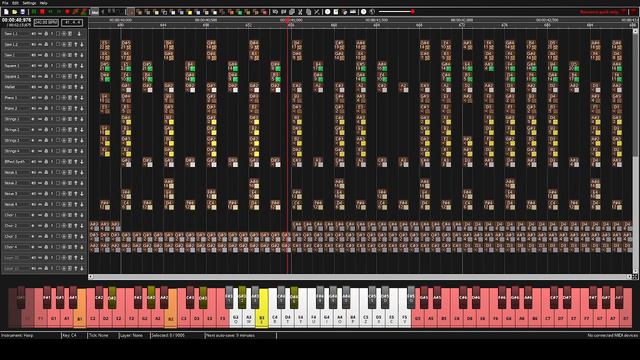
Task: Click the vertical scrollbar's down arrow
Action: pos(635,271)
